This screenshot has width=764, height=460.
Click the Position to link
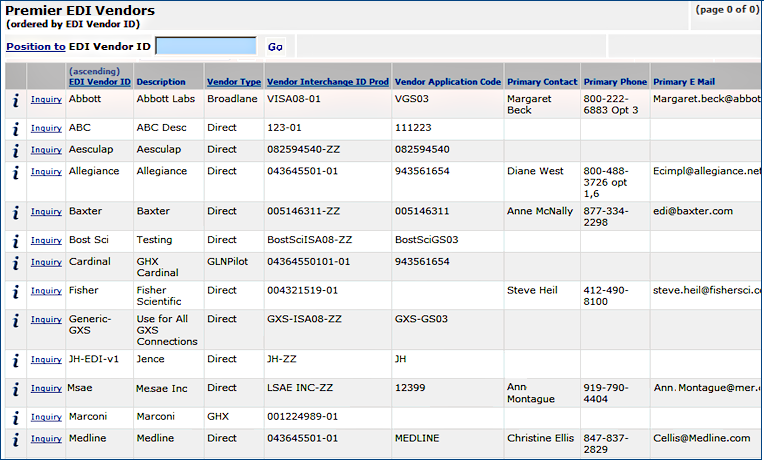tap(36, 47)
